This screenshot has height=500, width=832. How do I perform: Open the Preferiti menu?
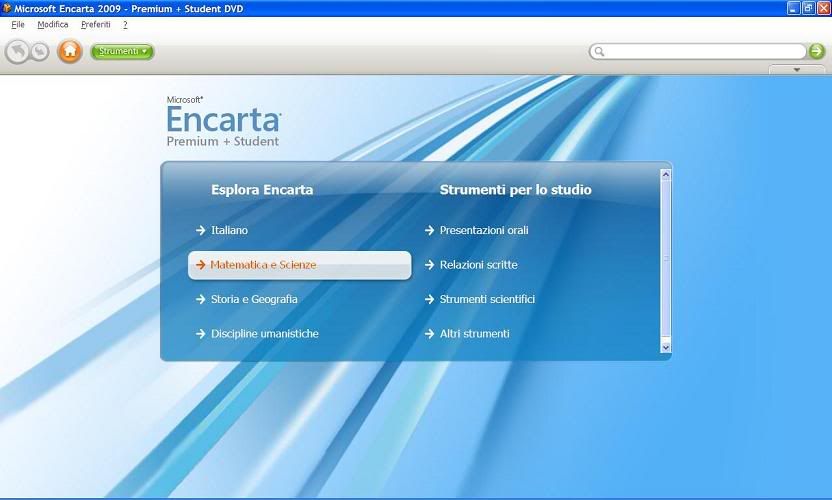[96, 24]
